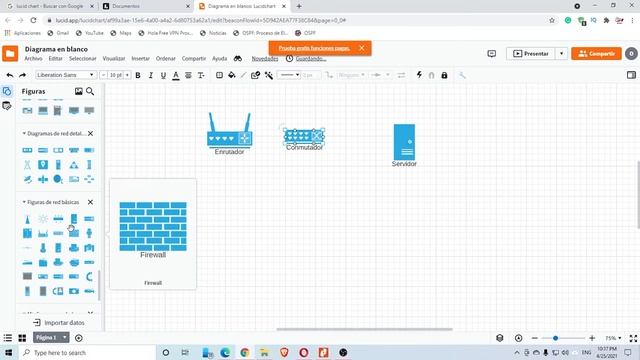Image resolution: width=640 pixels, height=360 pixels.
Task: Click the layers icon in bottom bar
Action: pyautogui.click(x=500, y=338)
